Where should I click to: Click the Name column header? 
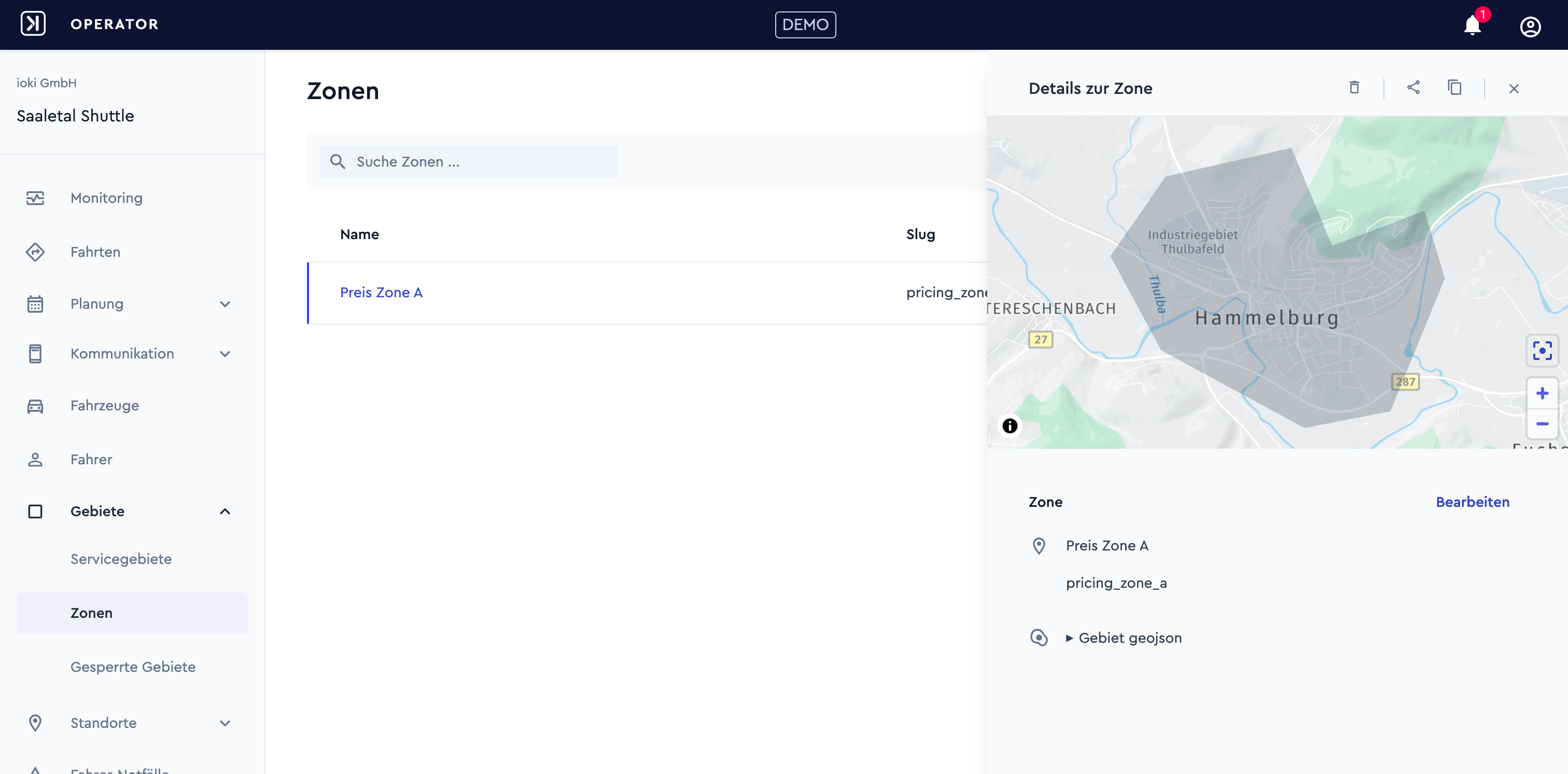pyautogui.click(x=359, y=234)
